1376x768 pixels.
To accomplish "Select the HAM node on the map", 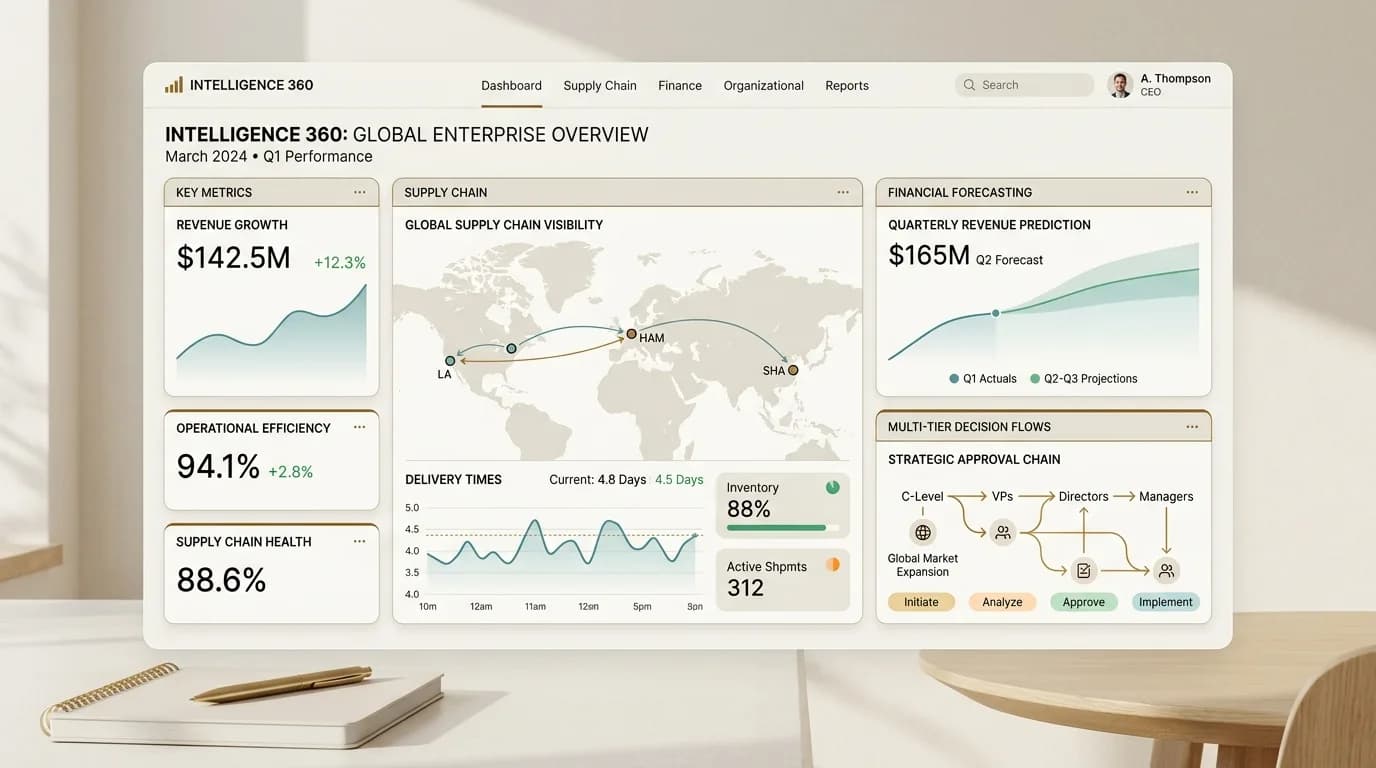I will click(631, 335).
